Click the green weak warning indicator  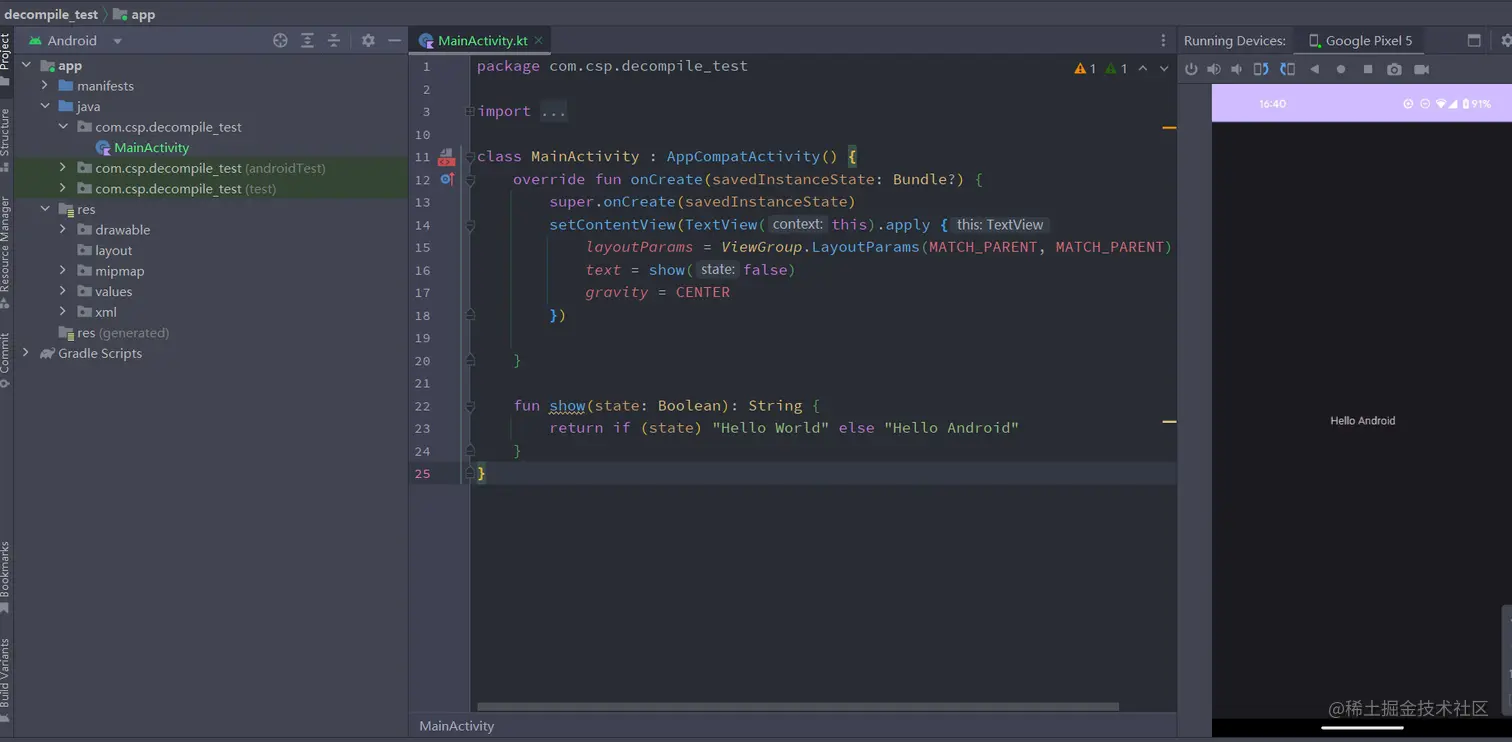pos(1117,69)
